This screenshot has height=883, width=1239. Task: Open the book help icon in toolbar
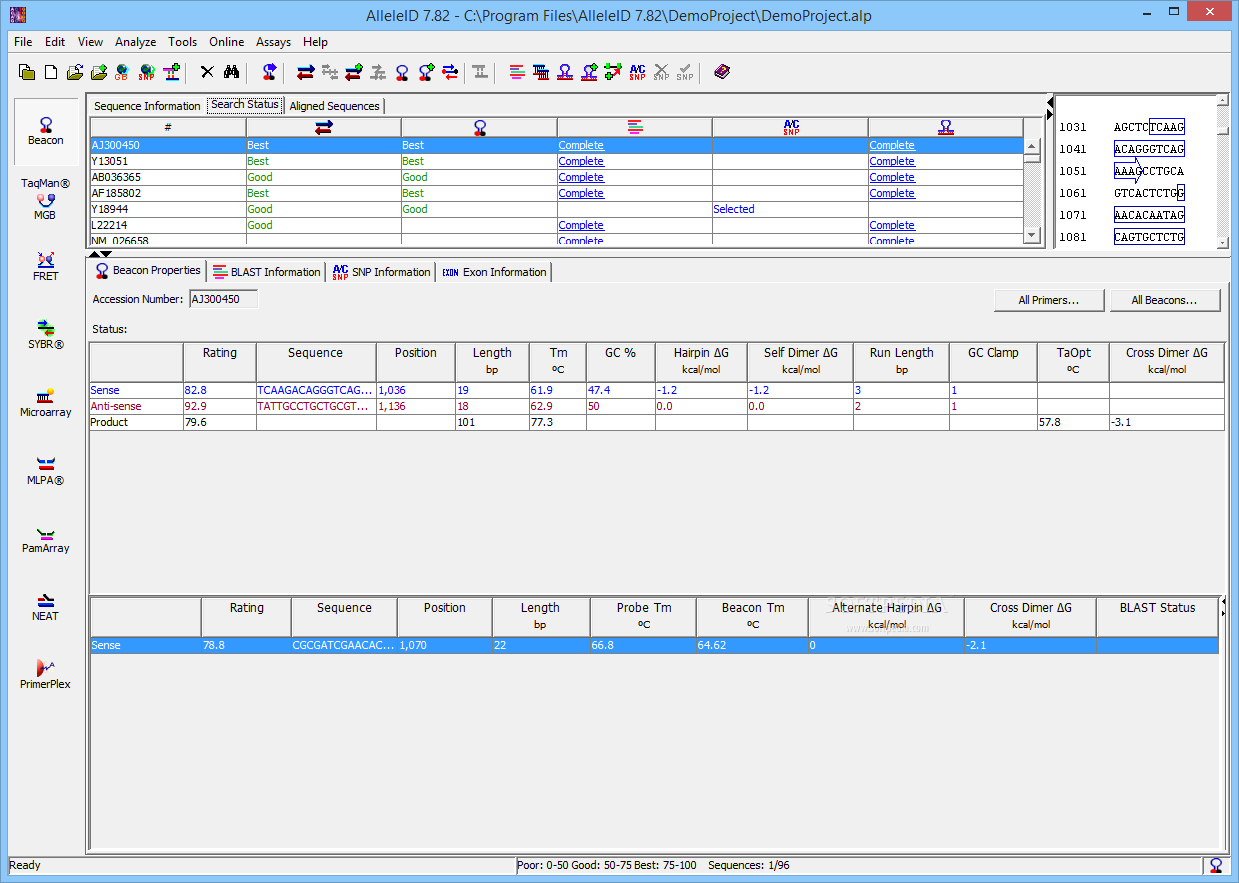click(722, 72)
